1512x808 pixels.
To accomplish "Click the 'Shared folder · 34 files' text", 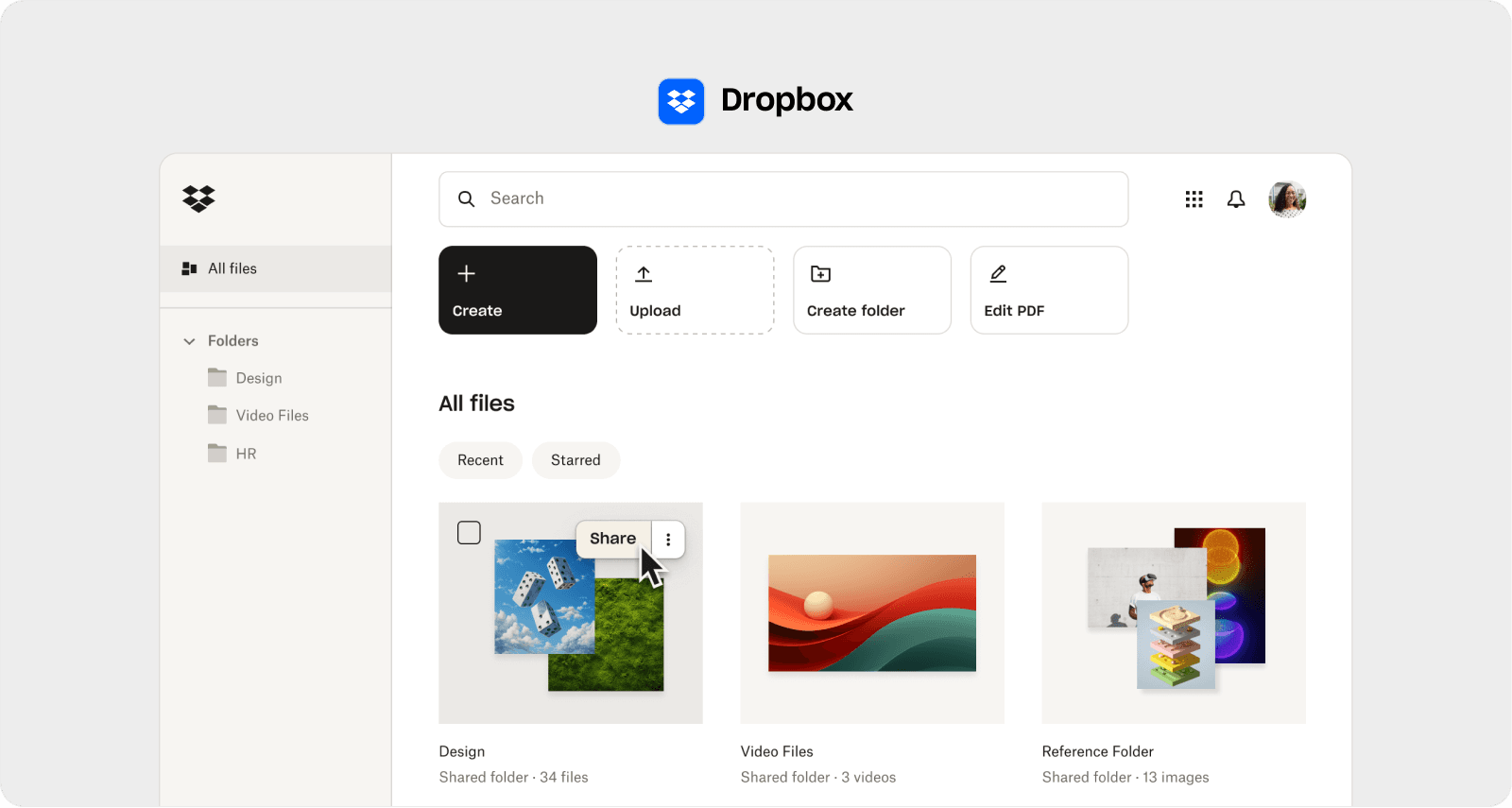I will point(513,777).
